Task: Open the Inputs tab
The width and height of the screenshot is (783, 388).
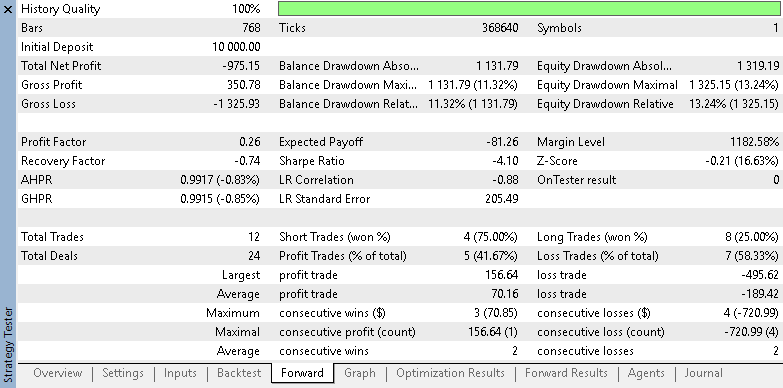Action: tap(180, 373)
